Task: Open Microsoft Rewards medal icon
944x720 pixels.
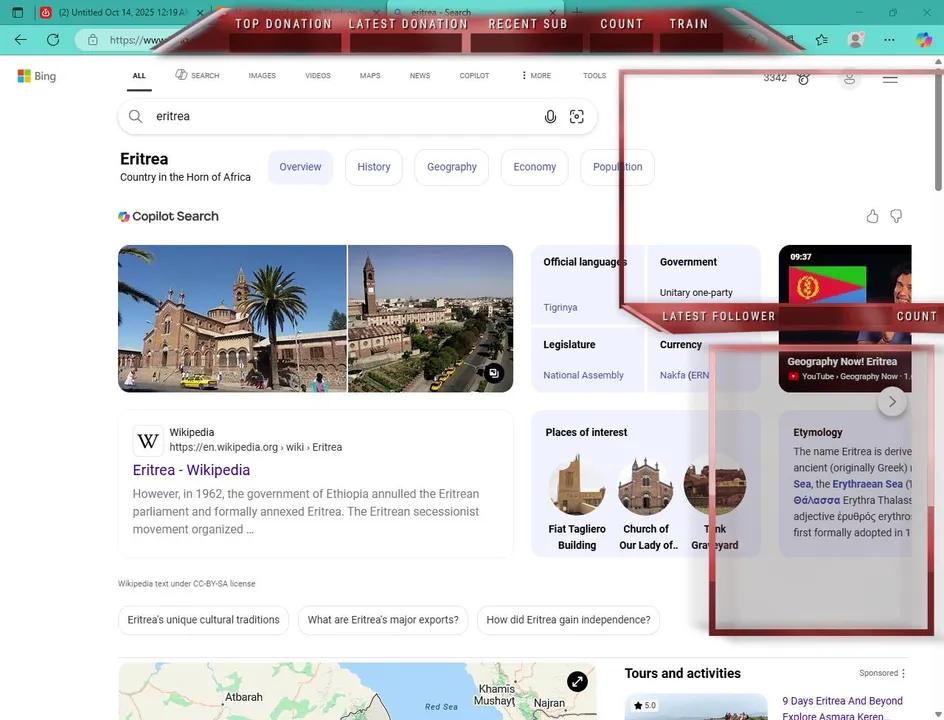Action: click(803, 78)
